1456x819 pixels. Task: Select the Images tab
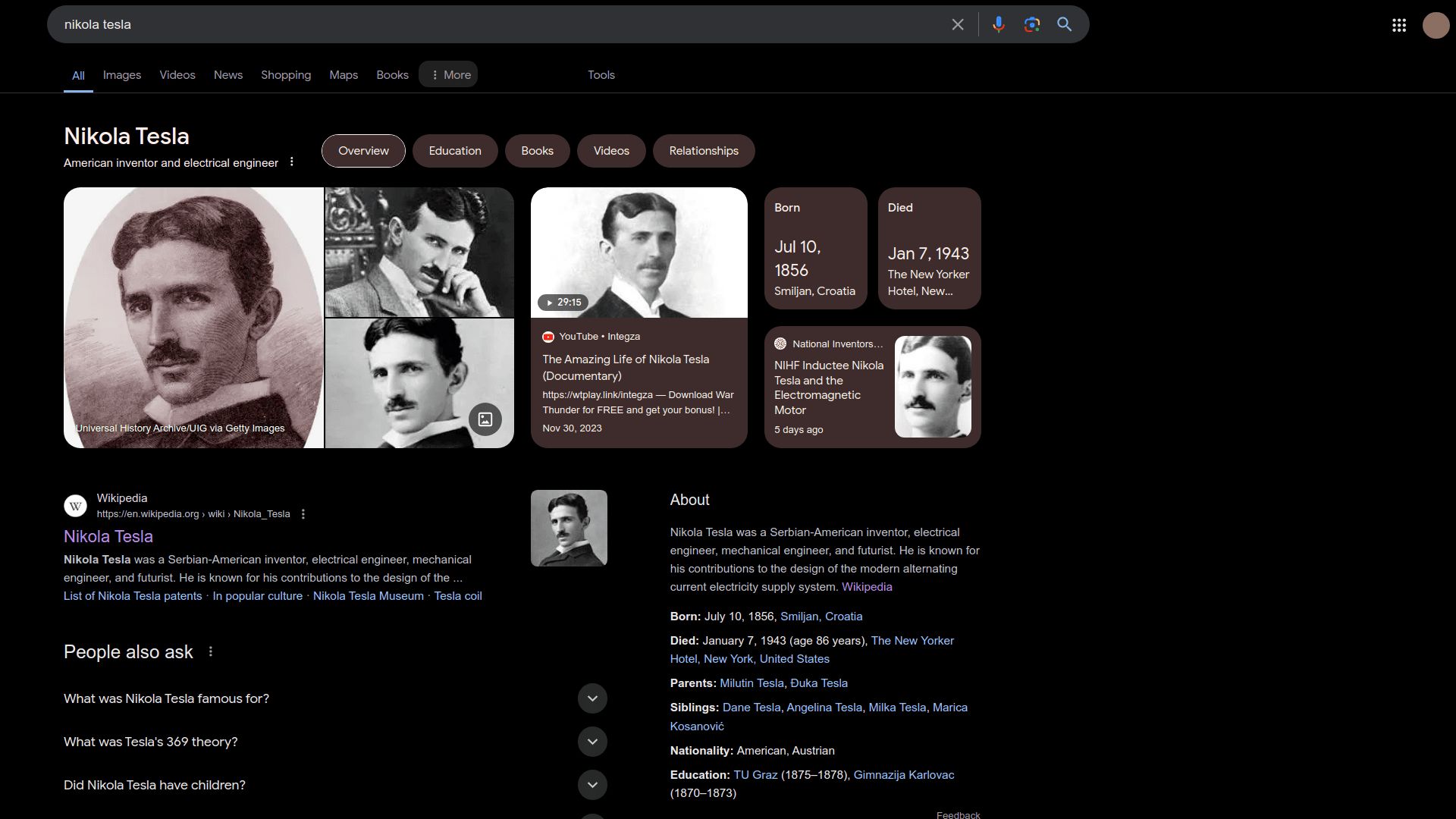tap(122, 74)
